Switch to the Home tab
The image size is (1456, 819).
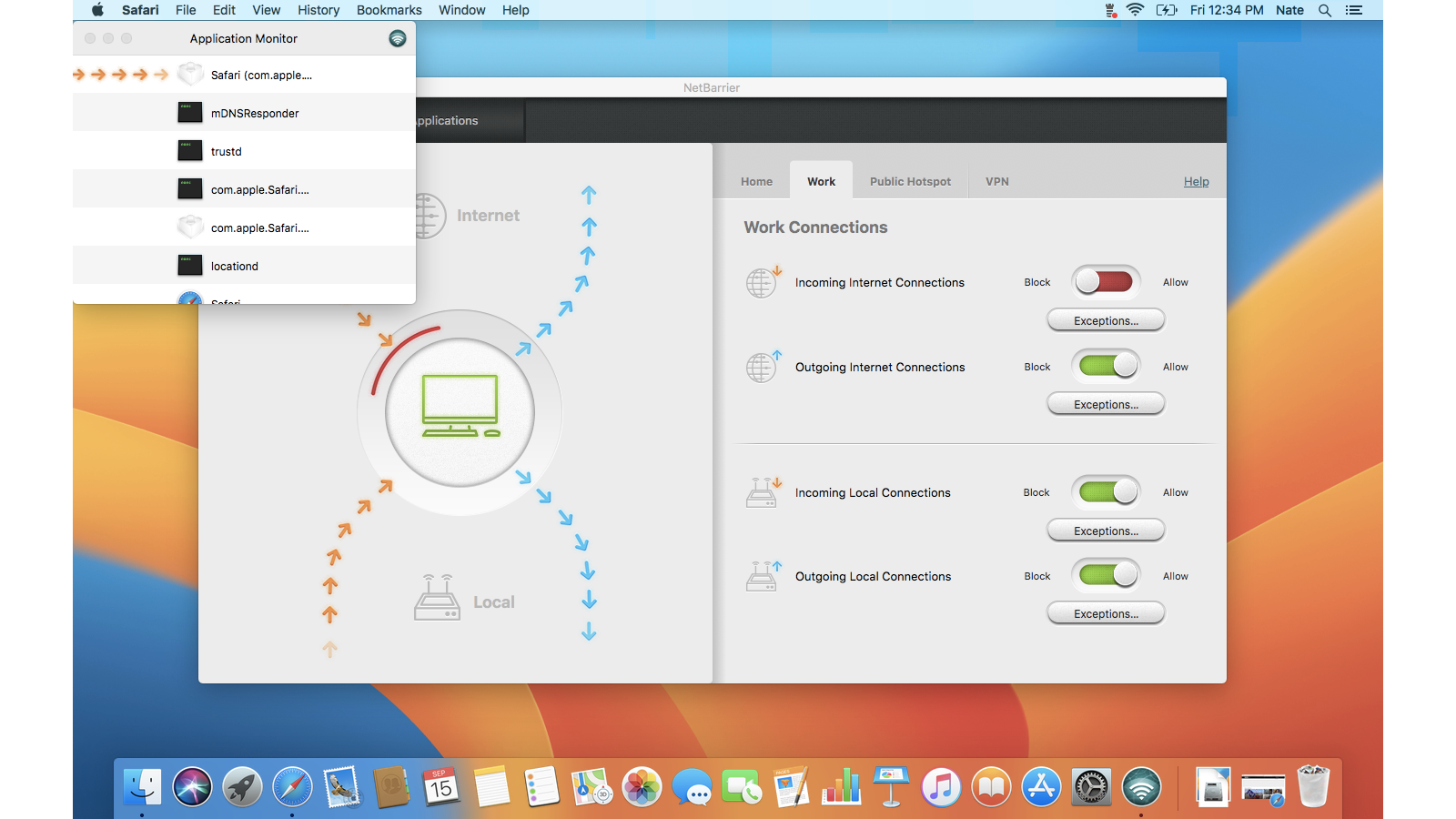(x=756, y=181)
